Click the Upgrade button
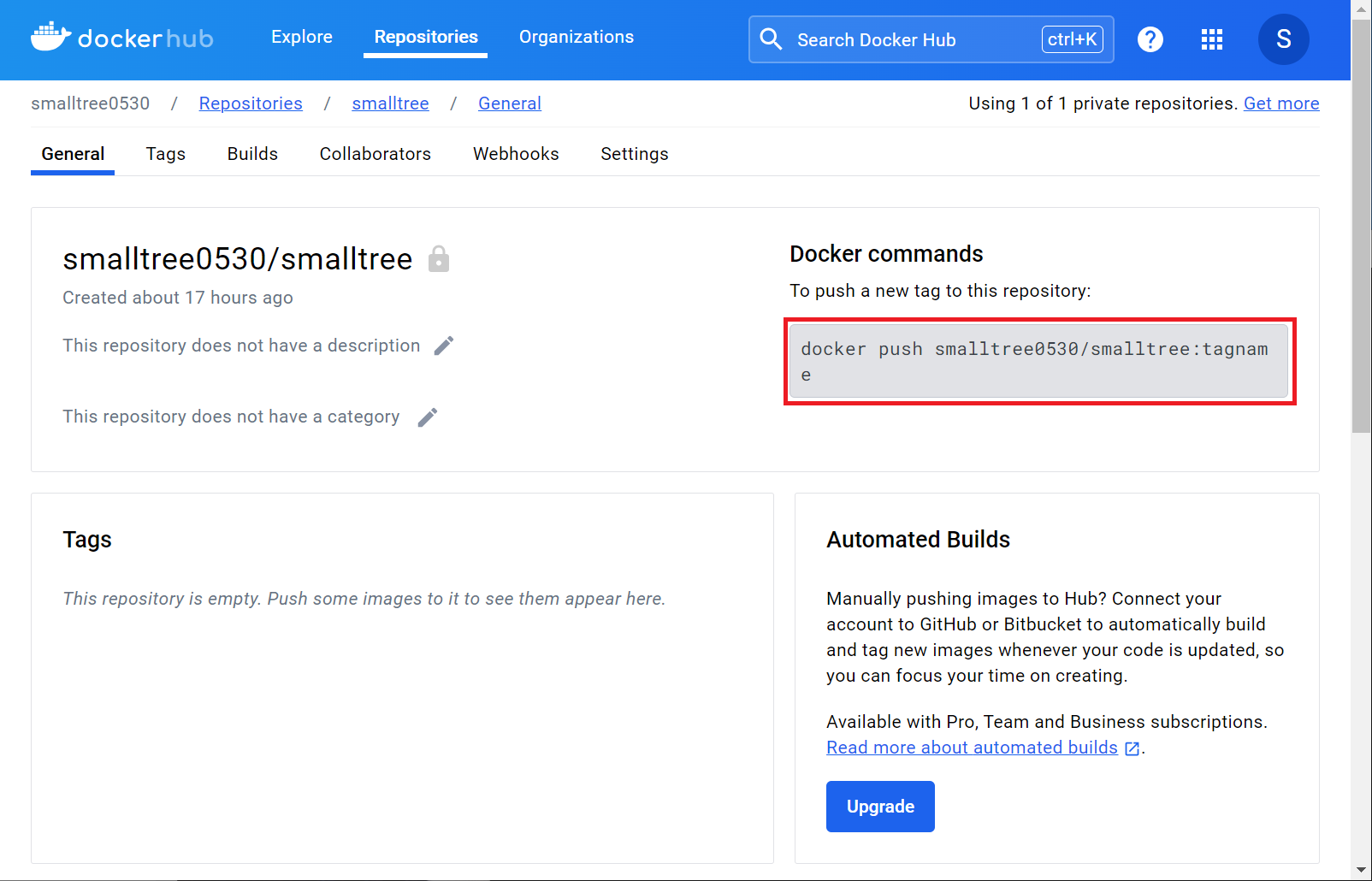The width and height of the screenshot is (1372, 881). pyautogui.click(x=880, y=807)
